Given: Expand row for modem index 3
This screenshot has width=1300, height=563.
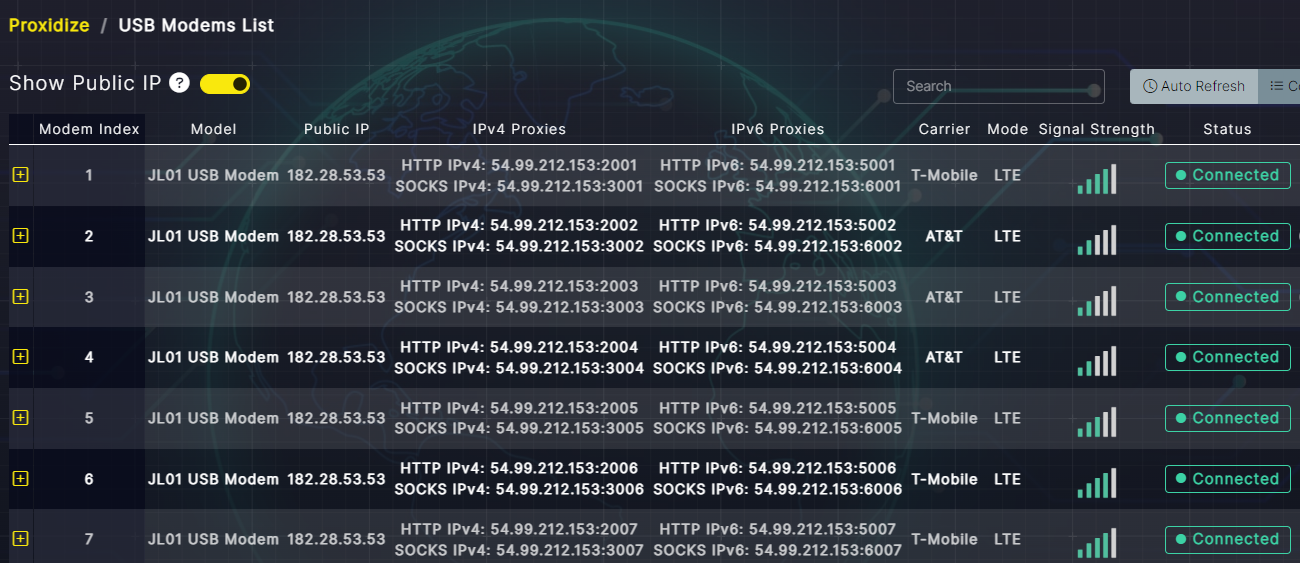Looking at the screenshot, I should (20, 297).
